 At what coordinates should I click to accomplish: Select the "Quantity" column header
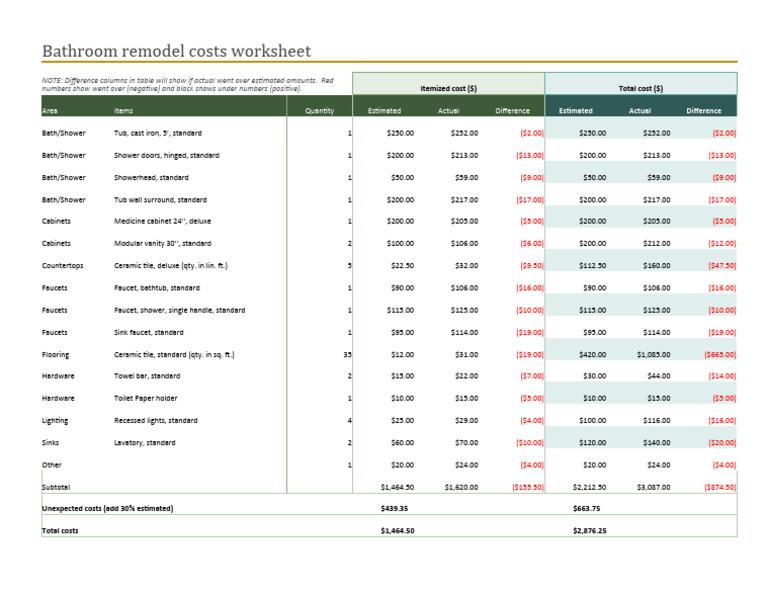point(319,111)
